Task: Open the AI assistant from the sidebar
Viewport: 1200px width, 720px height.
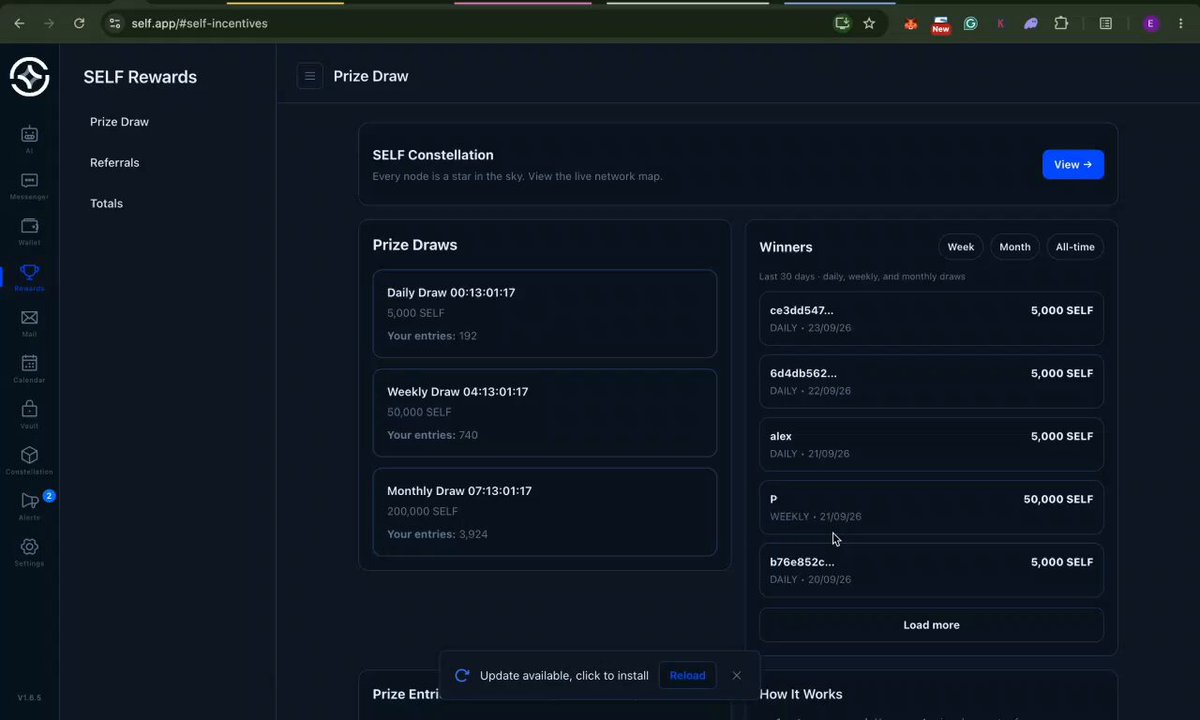Action: (x=29, y=138)
